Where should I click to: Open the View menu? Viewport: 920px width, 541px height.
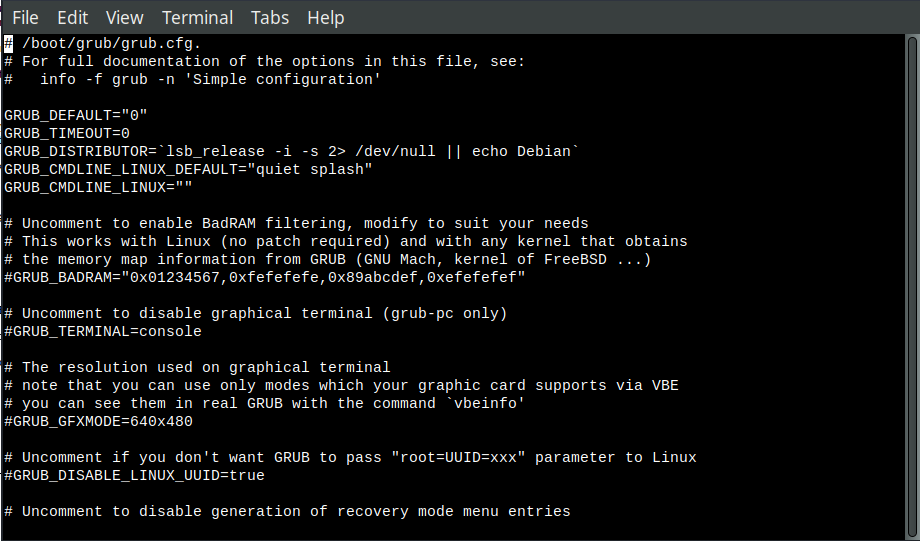click(x=124, y=18)
